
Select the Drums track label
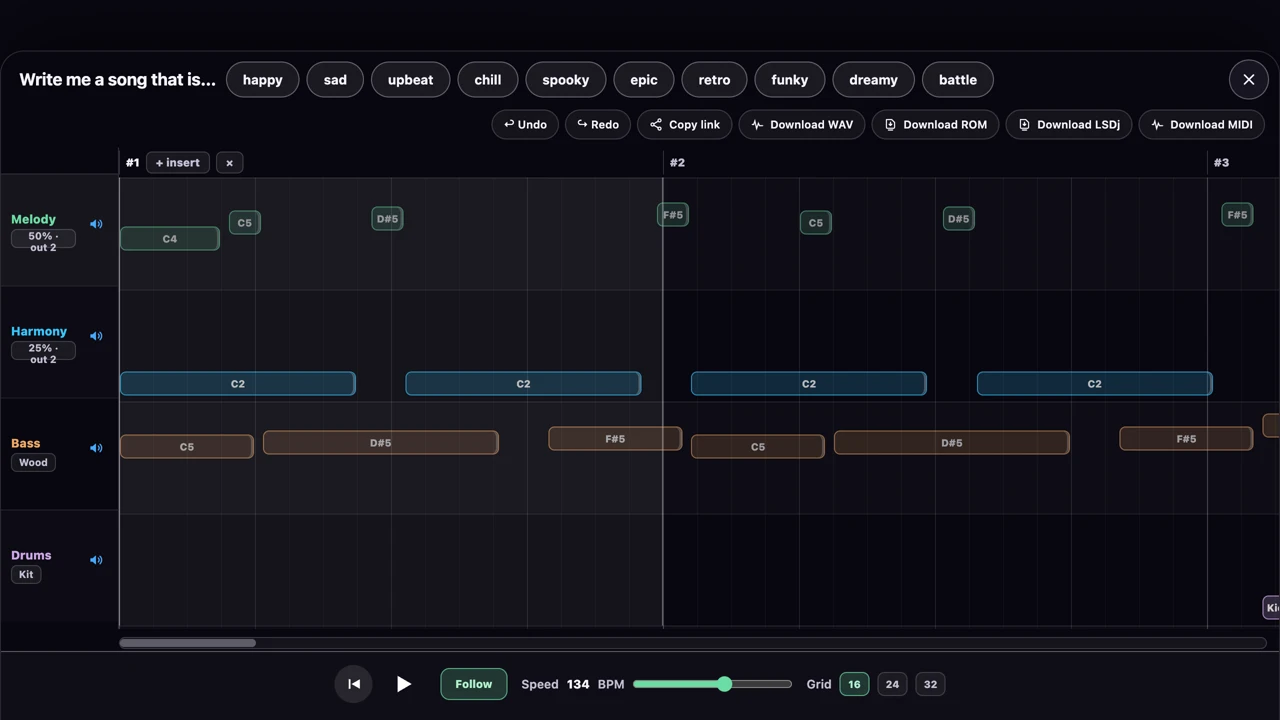tap(31, 555)
